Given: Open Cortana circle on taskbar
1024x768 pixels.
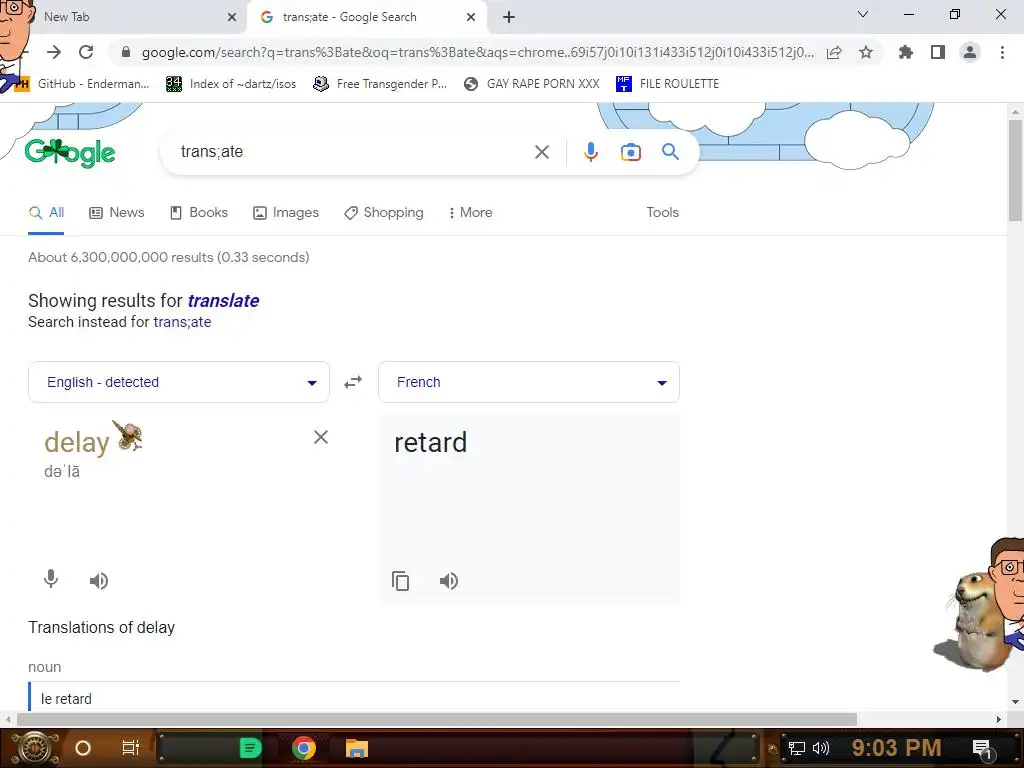Looking at the screenshot, I should click(x=83, y=748).
